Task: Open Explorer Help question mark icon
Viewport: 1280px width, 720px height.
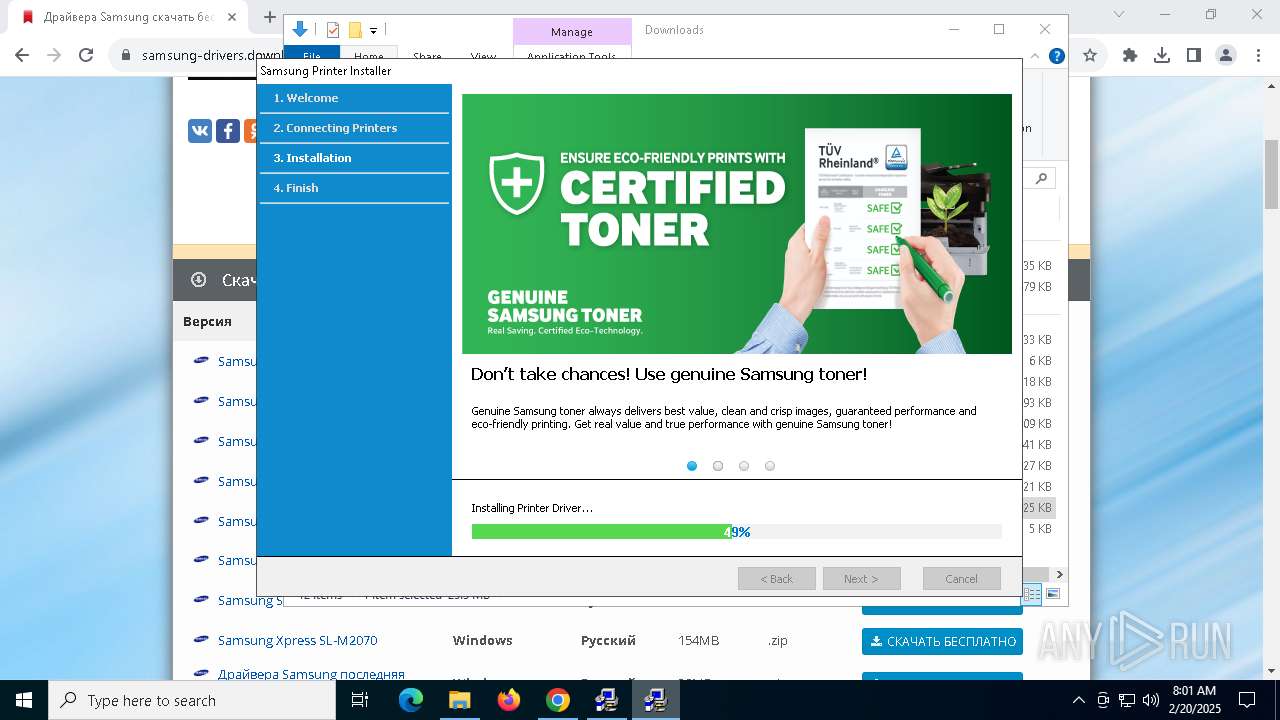Action: tap(1056, 57)
